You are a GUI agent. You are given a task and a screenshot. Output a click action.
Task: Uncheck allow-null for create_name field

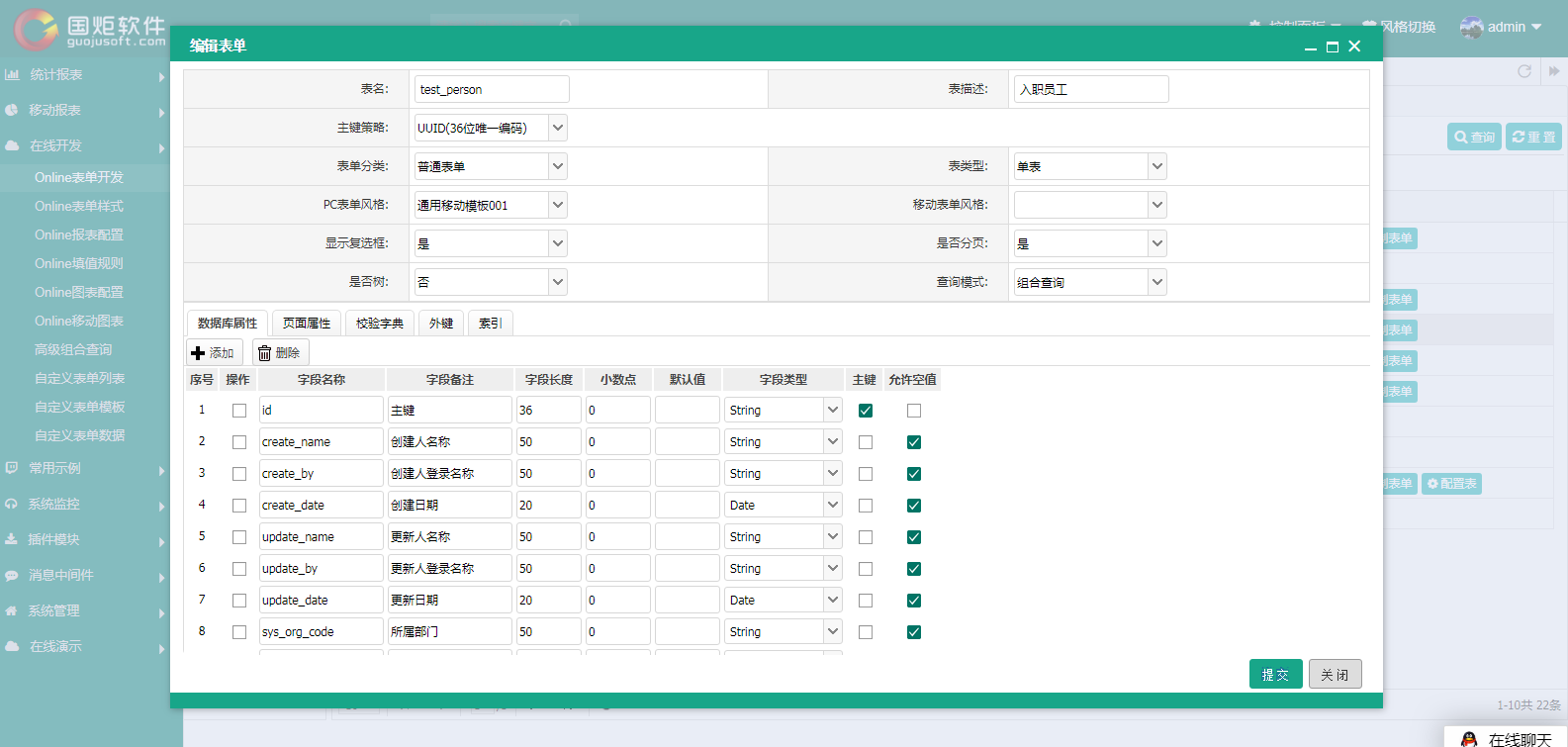914,442
